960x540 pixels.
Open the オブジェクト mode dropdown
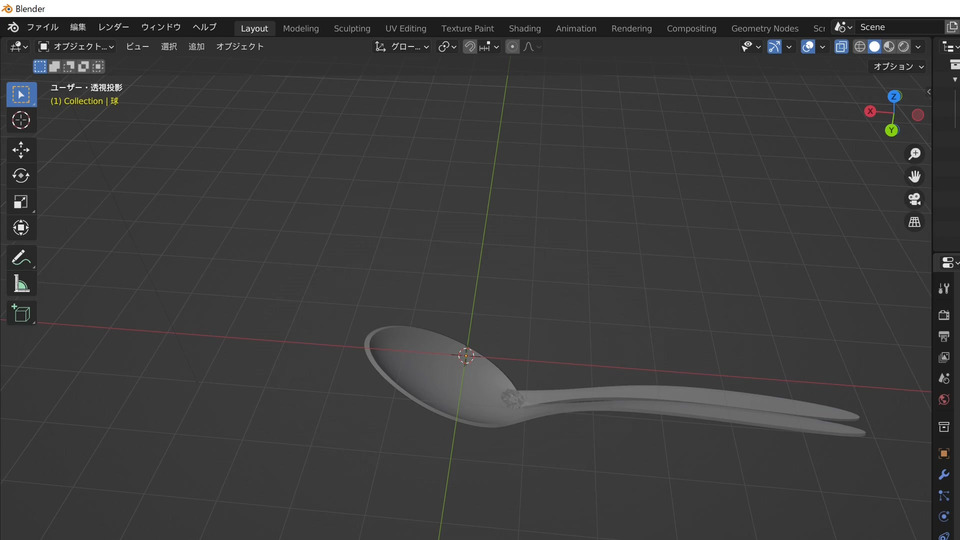point(76,47)
